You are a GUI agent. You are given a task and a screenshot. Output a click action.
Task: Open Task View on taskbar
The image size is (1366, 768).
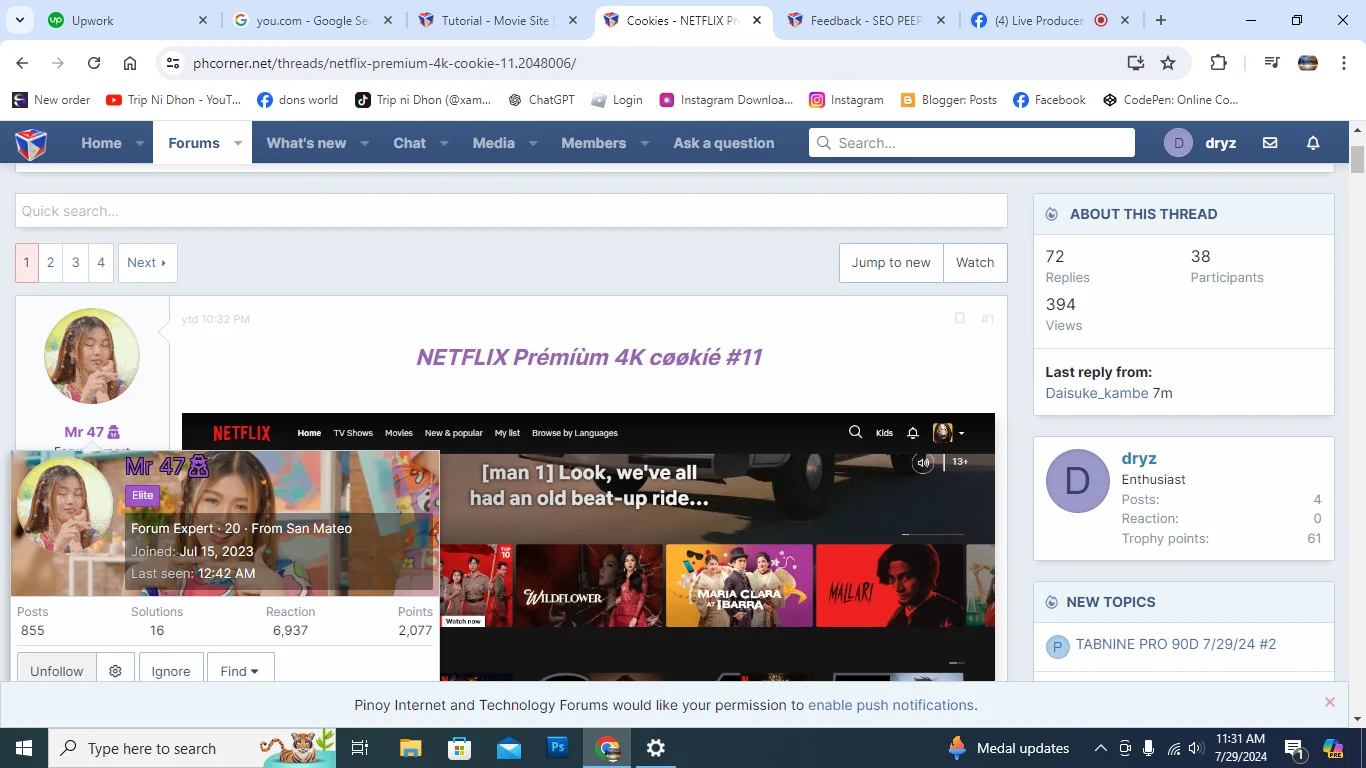click(361, 748)
